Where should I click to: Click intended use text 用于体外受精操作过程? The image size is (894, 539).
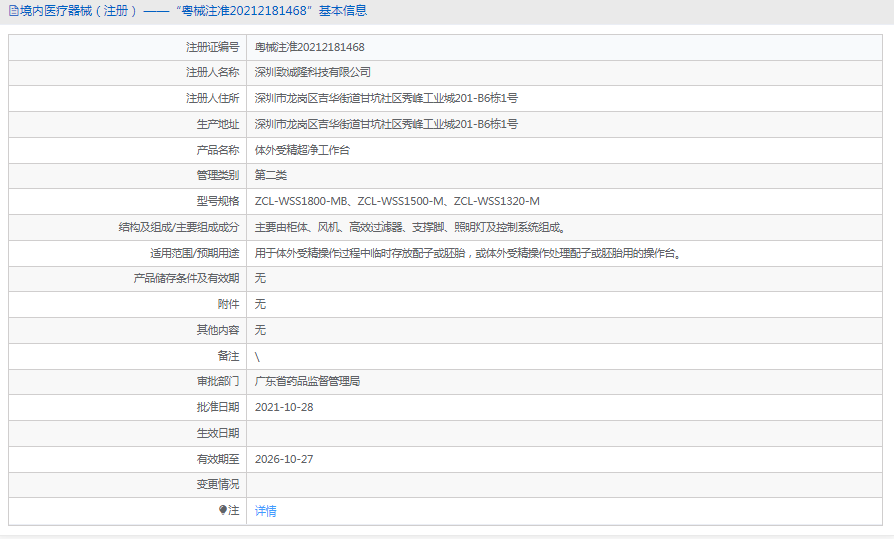click(x=468, y=253)
